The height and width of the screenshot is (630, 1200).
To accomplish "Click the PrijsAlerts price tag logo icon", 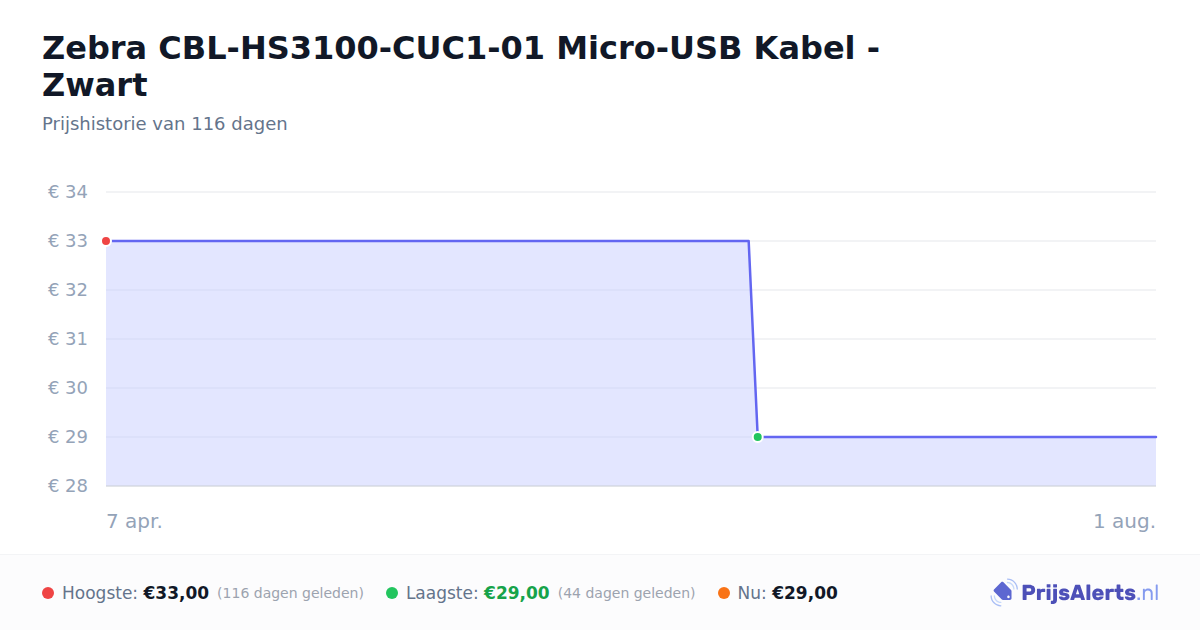I will (1003, 593).
